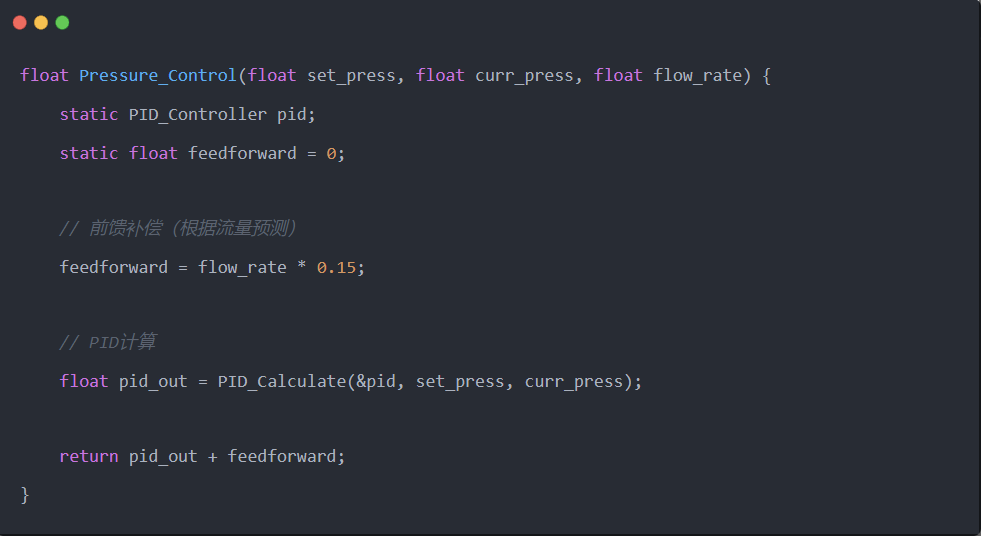Screen dimensions: 981x536
Task: Click the set_press parameter in function signature
Action: pyautogui.click(x=350, y=76)
